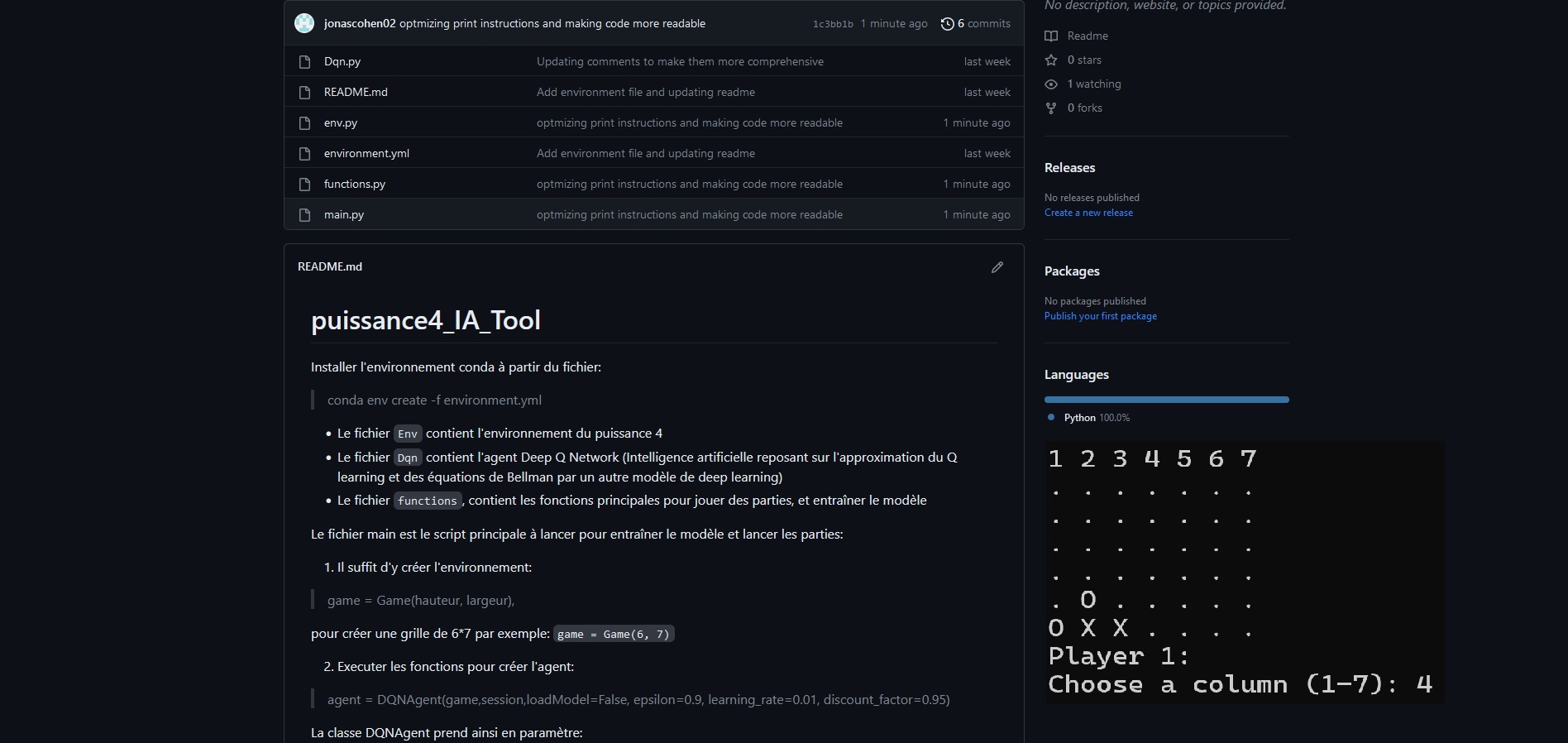Open the commits history clock icon
This screenshot has height=743, width=1568.
tap(947, 24)
